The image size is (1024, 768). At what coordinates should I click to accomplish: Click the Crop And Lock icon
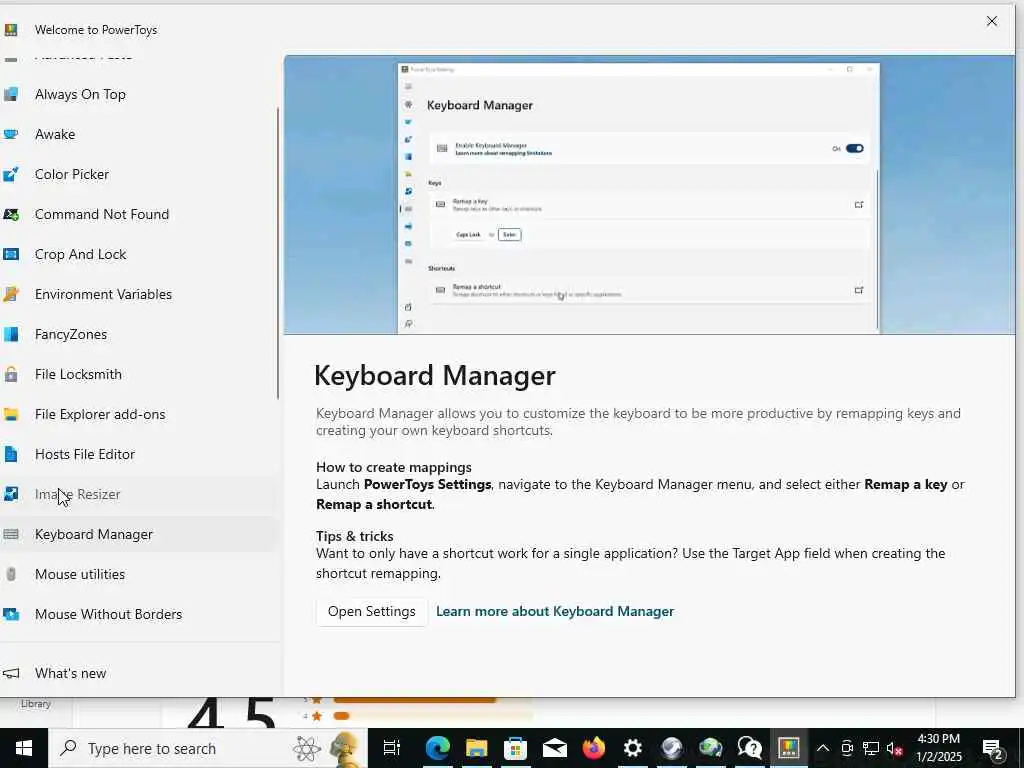click(x=10, y=254)
